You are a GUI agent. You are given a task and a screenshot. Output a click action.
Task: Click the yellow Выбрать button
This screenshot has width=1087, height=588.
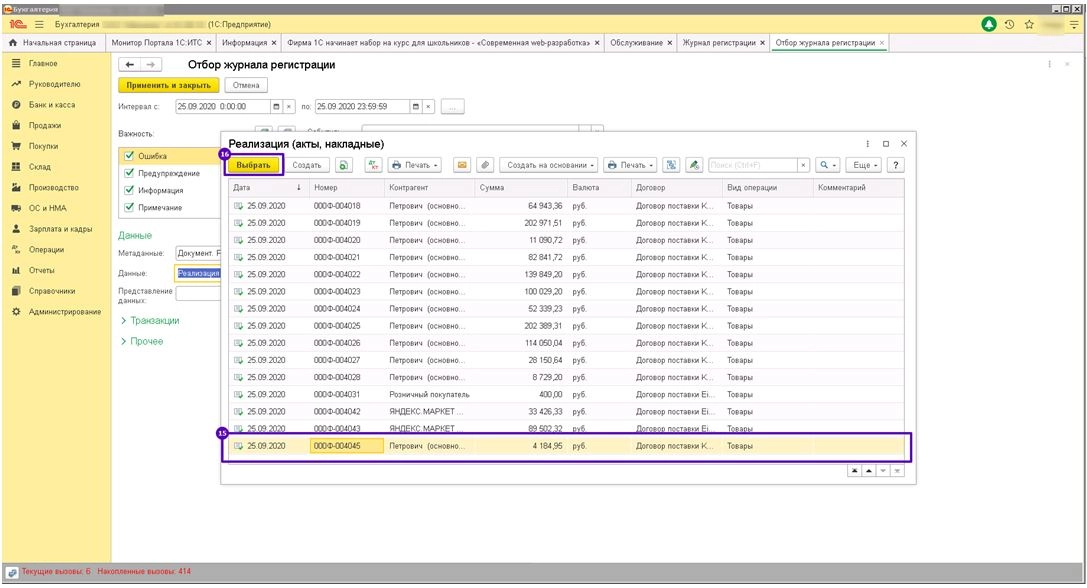click(x=253, y=165)
